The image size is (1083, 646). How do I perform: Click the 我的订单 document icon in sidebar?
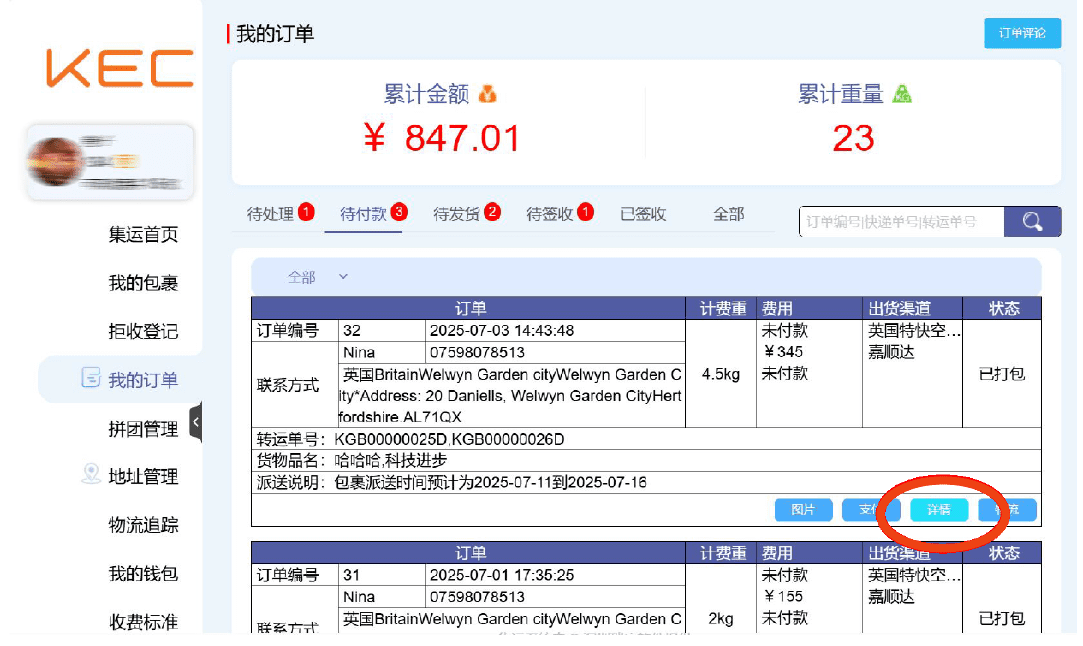tap(90, 379)
